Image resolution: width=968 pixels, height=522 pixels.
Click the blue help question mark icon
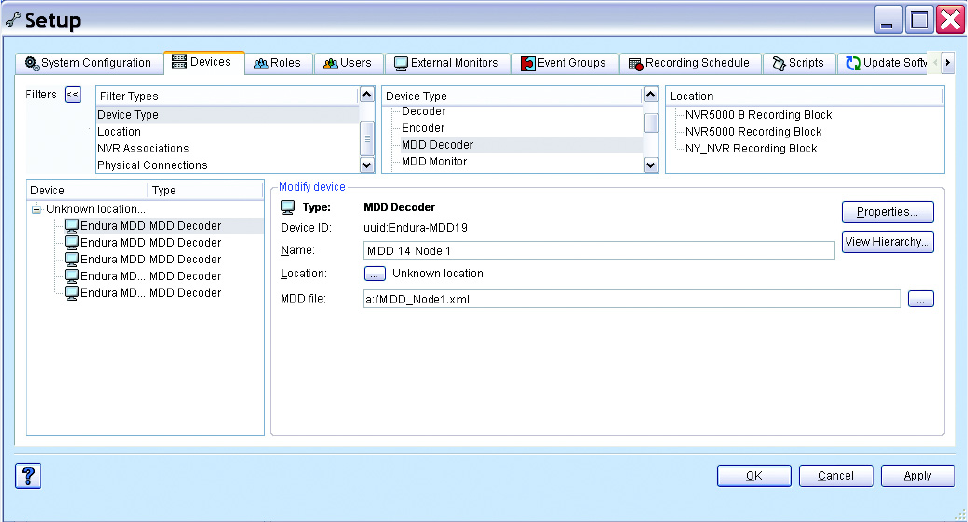28,476
